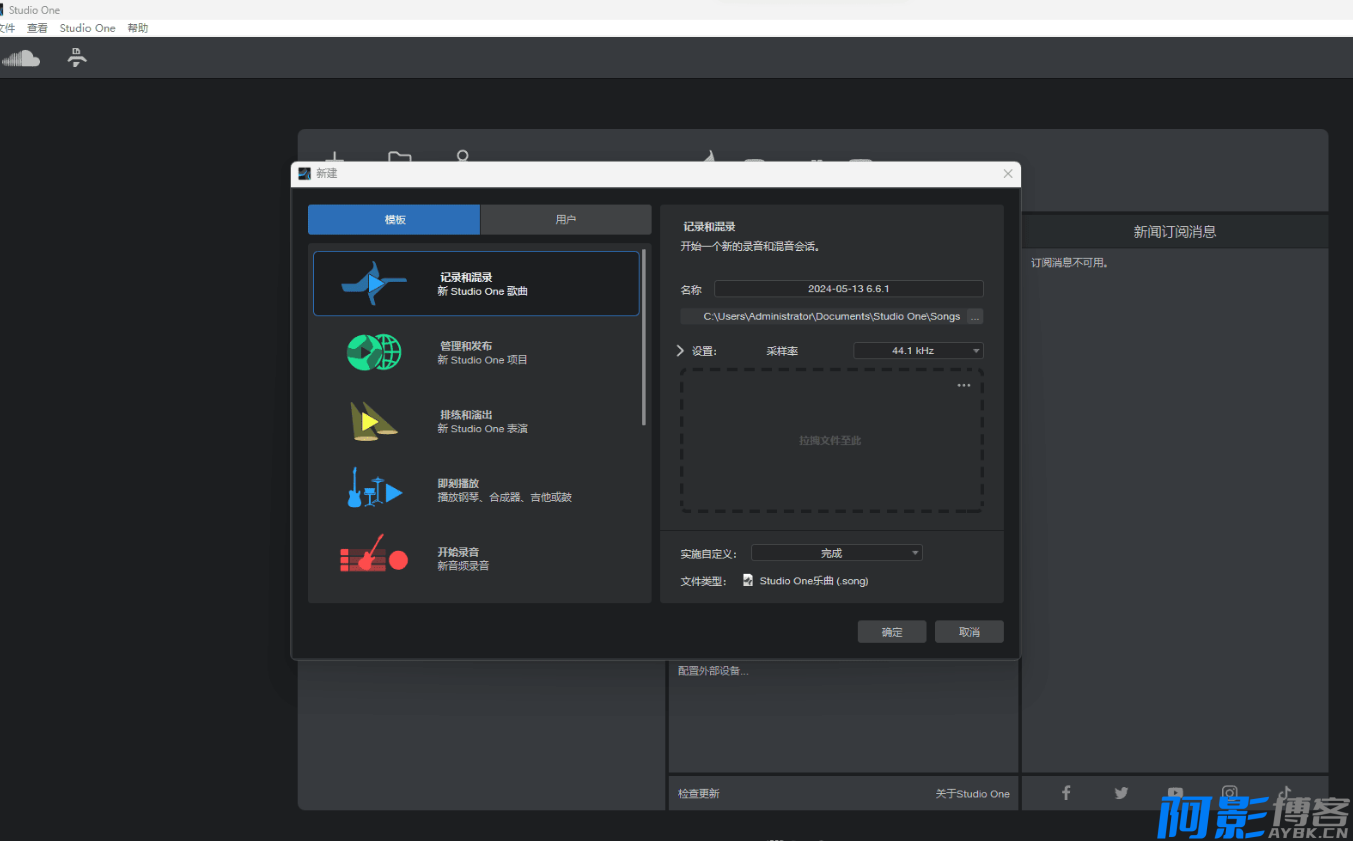
Task: Open the Facebook icon link
Action: pos(1066,793)
